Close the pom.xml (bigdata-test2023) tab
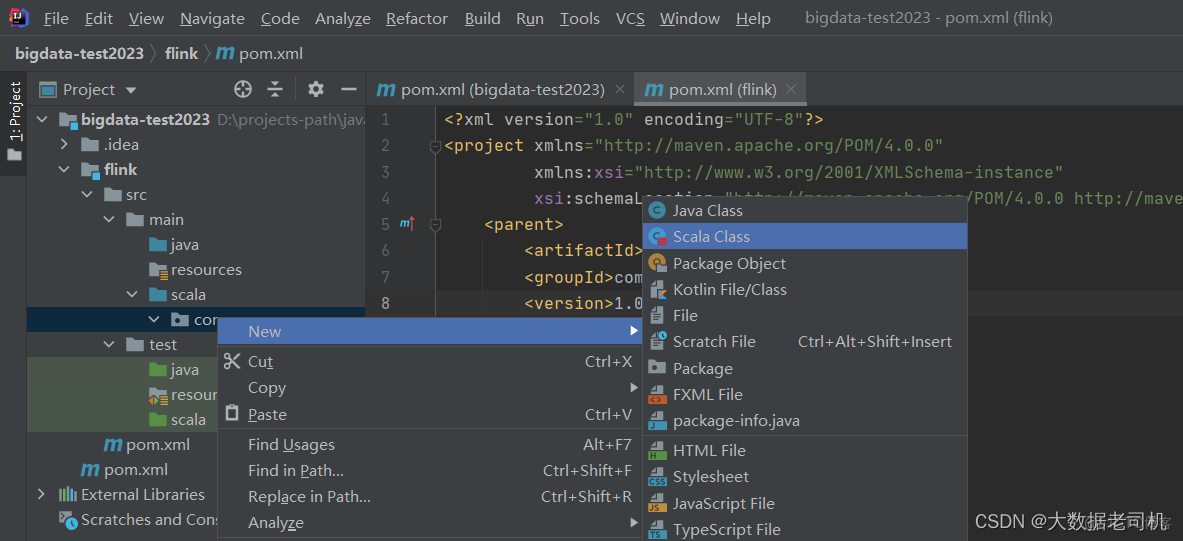1183x541 pixels. coord(620,89)
